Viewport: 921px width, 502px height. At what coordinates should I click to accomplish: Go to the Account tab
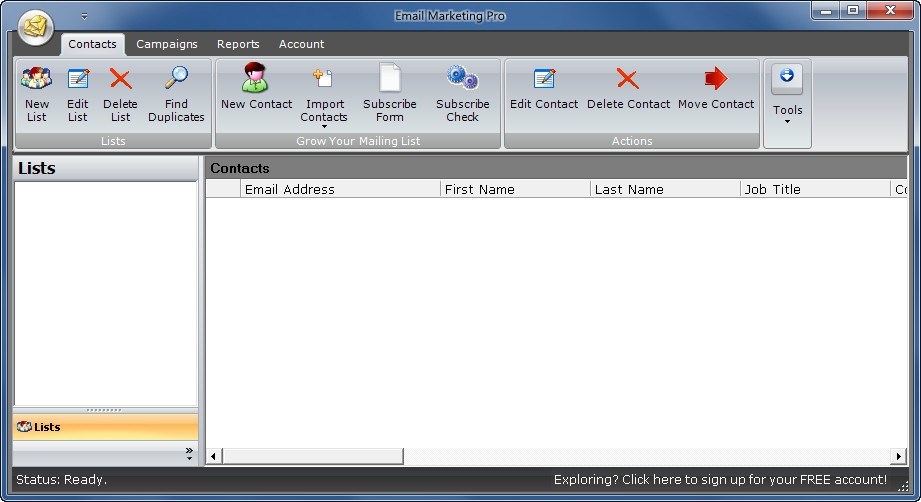tap(301, 44)
